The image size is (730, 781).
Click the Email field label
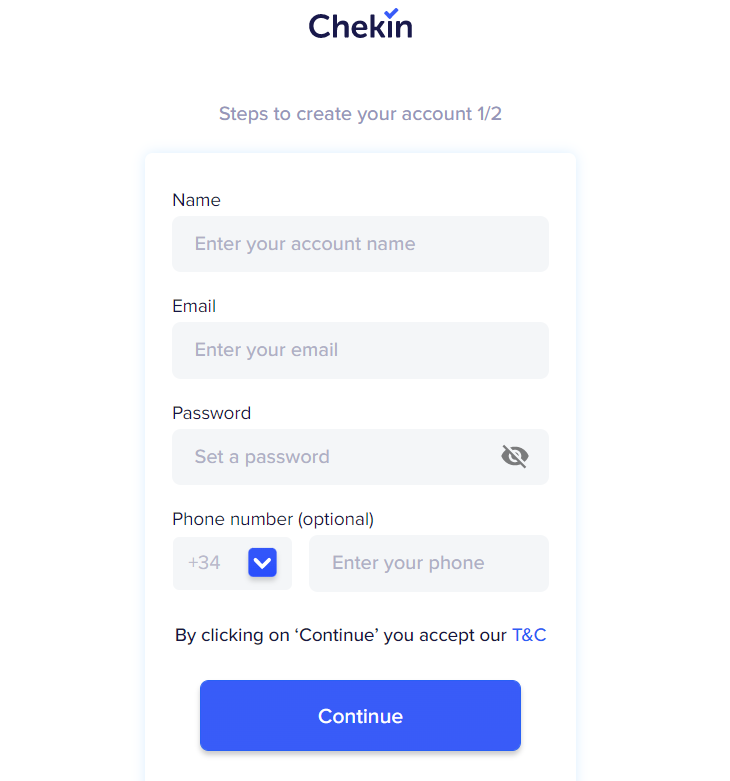pyautogui.click(x=194, y=306)
